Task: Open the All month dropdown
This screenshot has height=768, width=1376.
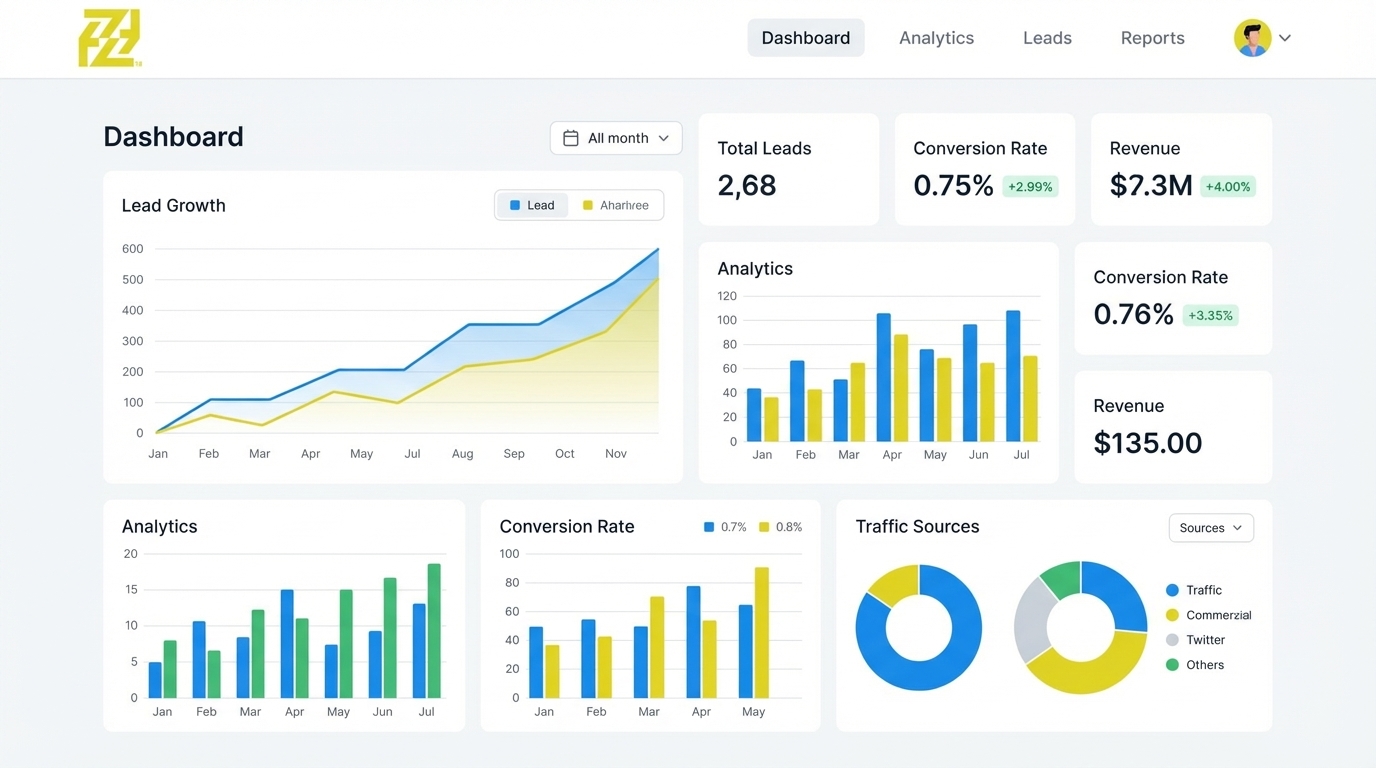Action: (616, 137)
